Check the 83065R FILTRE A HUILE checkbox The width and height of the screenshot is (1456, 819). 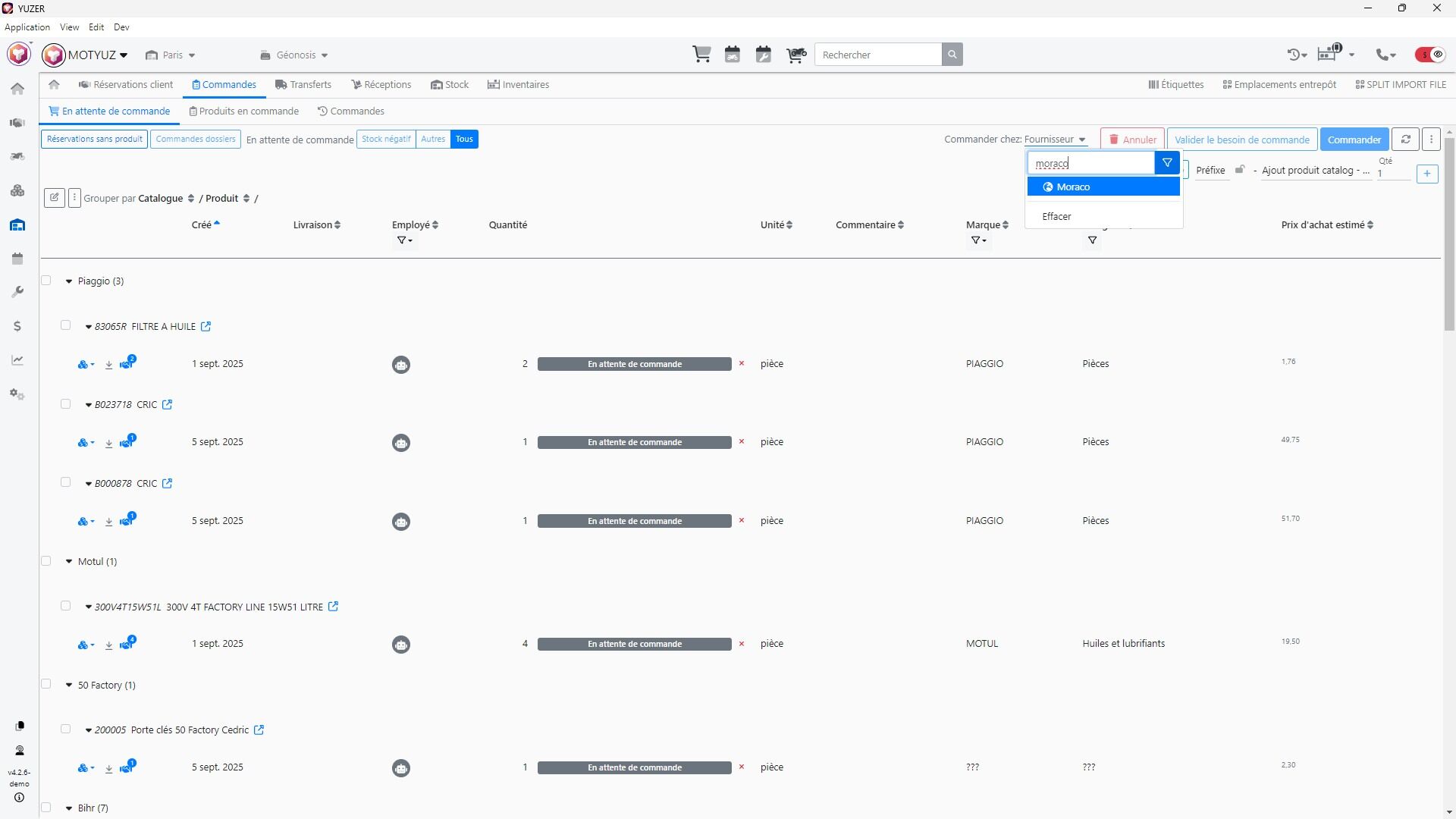click(x=66, y=325)
